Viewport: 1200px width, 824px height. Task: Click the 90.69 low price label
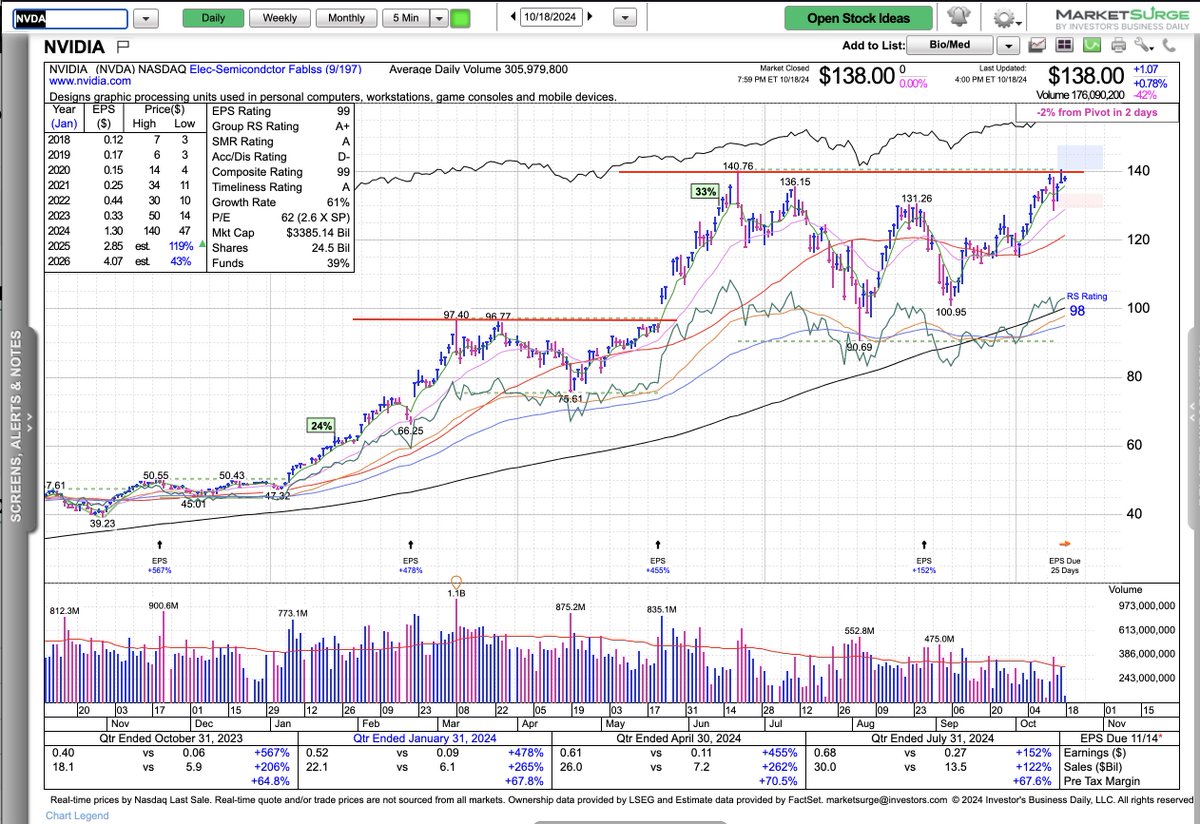coord(859,346)
